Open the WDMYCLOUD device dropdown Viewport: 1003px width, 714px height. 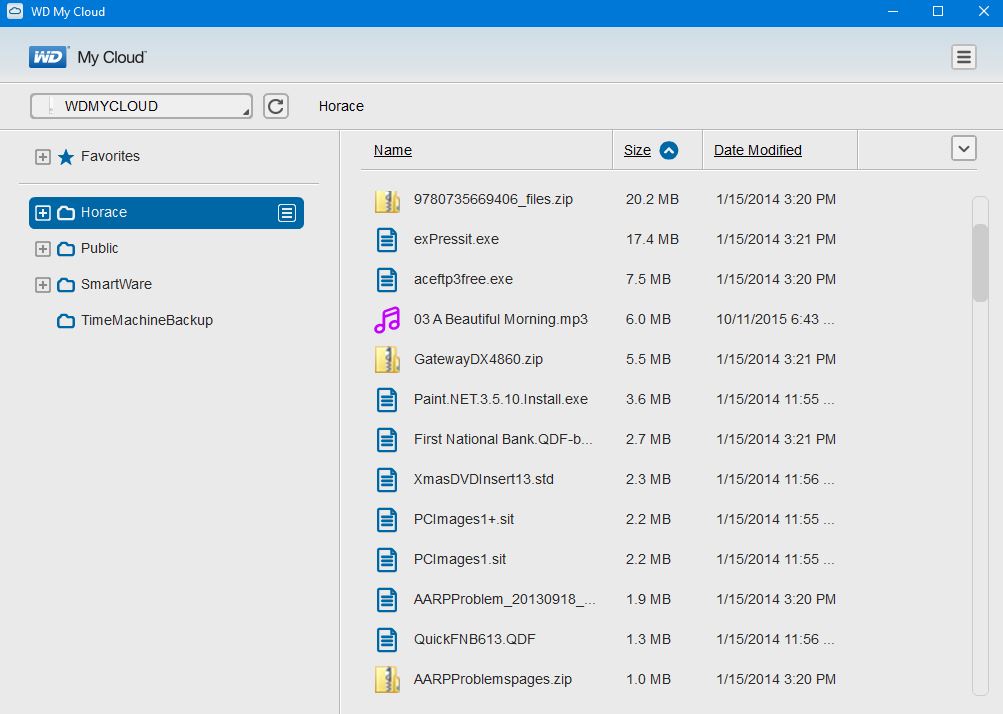[x=141, y=106]
